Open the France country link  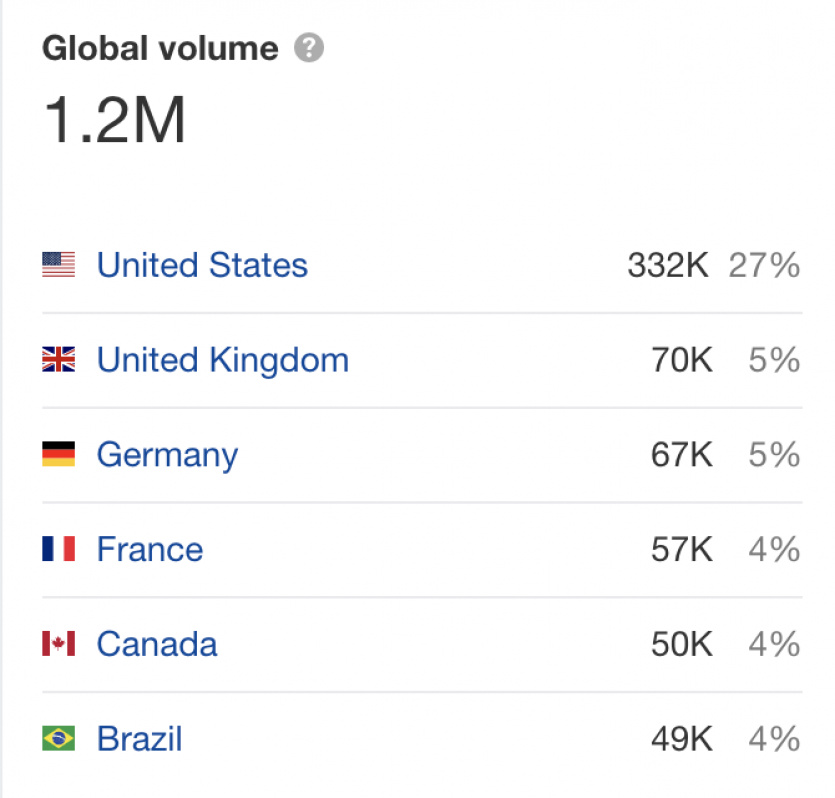pos(150,549)
